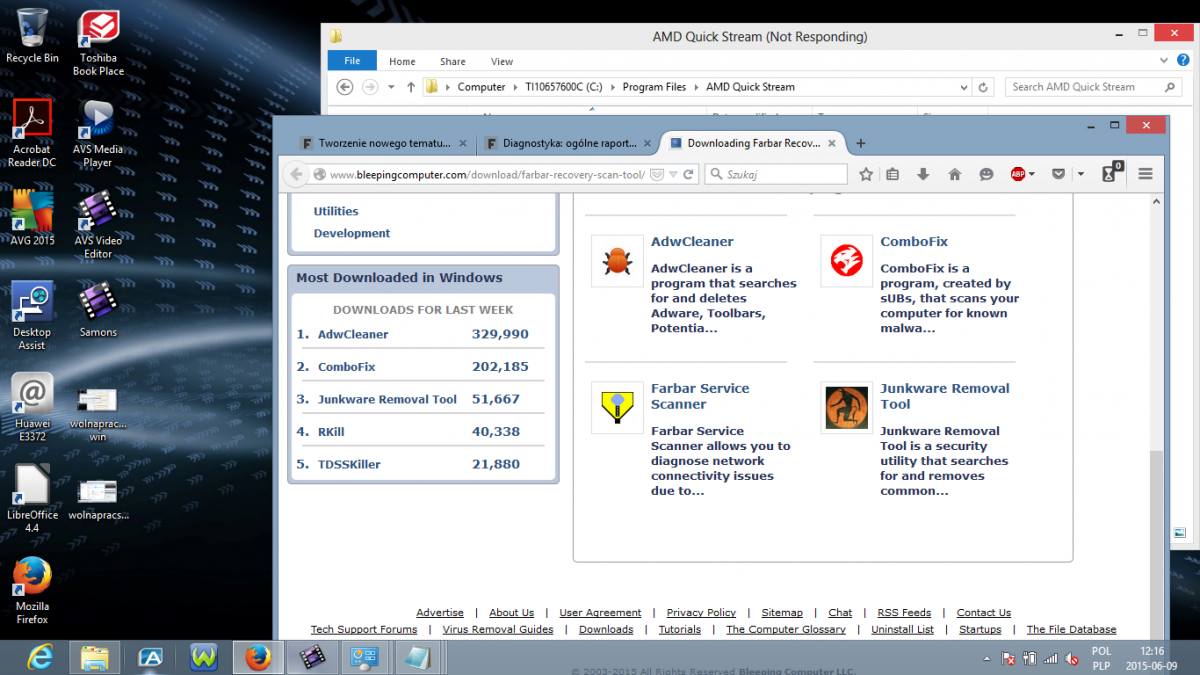Screen dimensions: 1200x675
Task: Select the 'Downloading Farbar Recov...' tab
Action: pos(753,143)
